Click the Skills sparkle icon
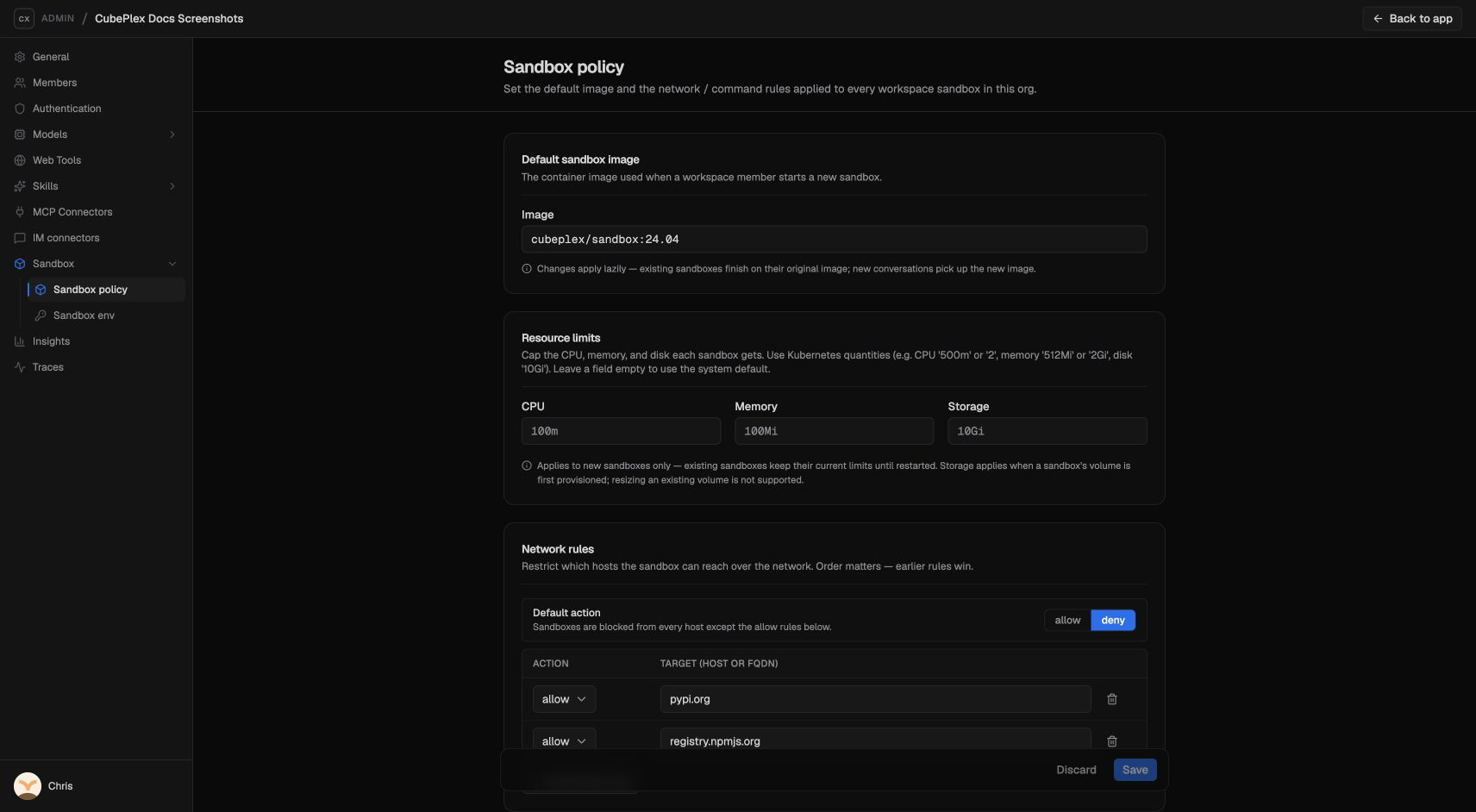 point(20,186)
